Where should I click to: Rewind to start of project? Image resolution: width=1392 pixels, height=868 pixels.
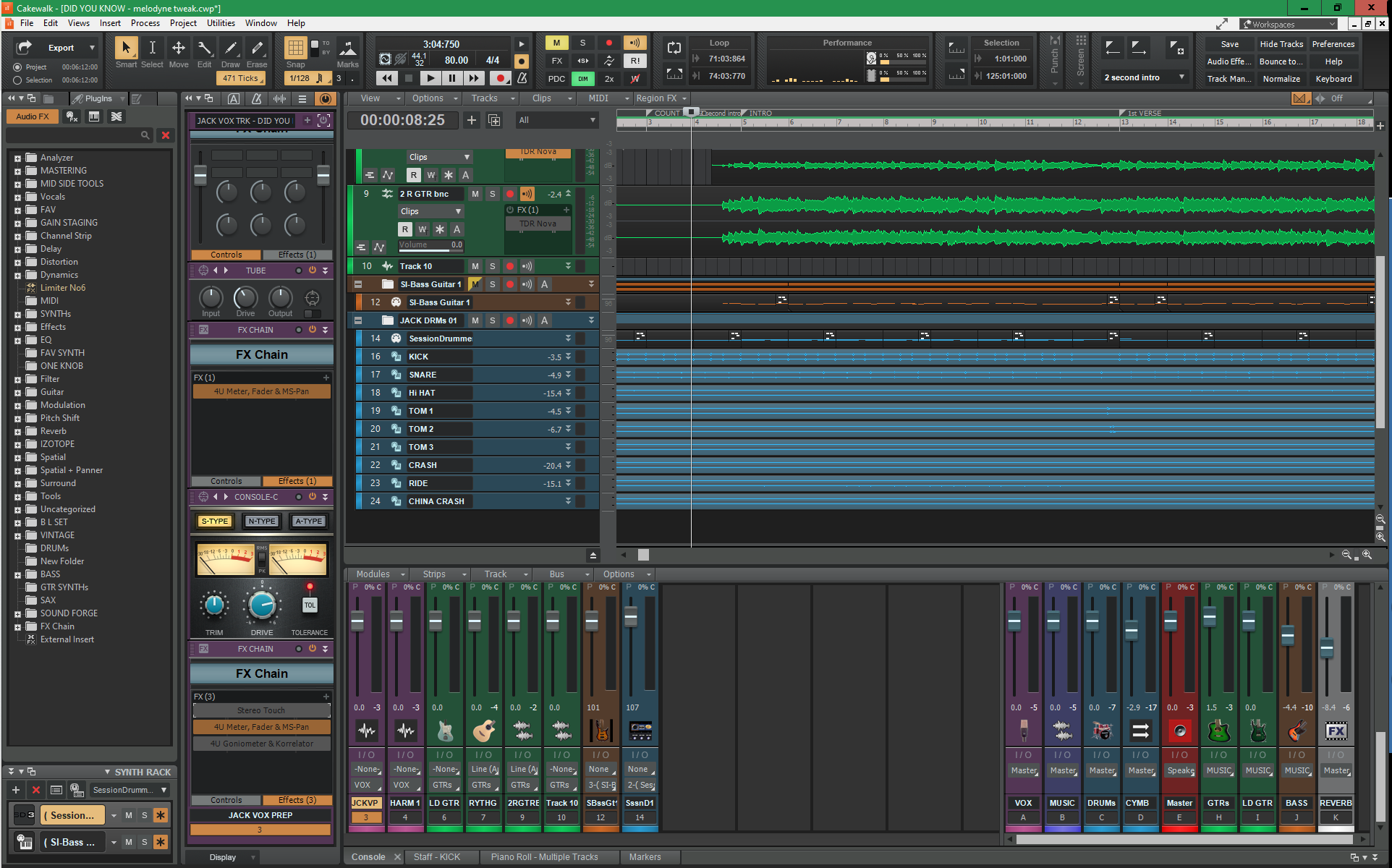(x=387, y=78)
